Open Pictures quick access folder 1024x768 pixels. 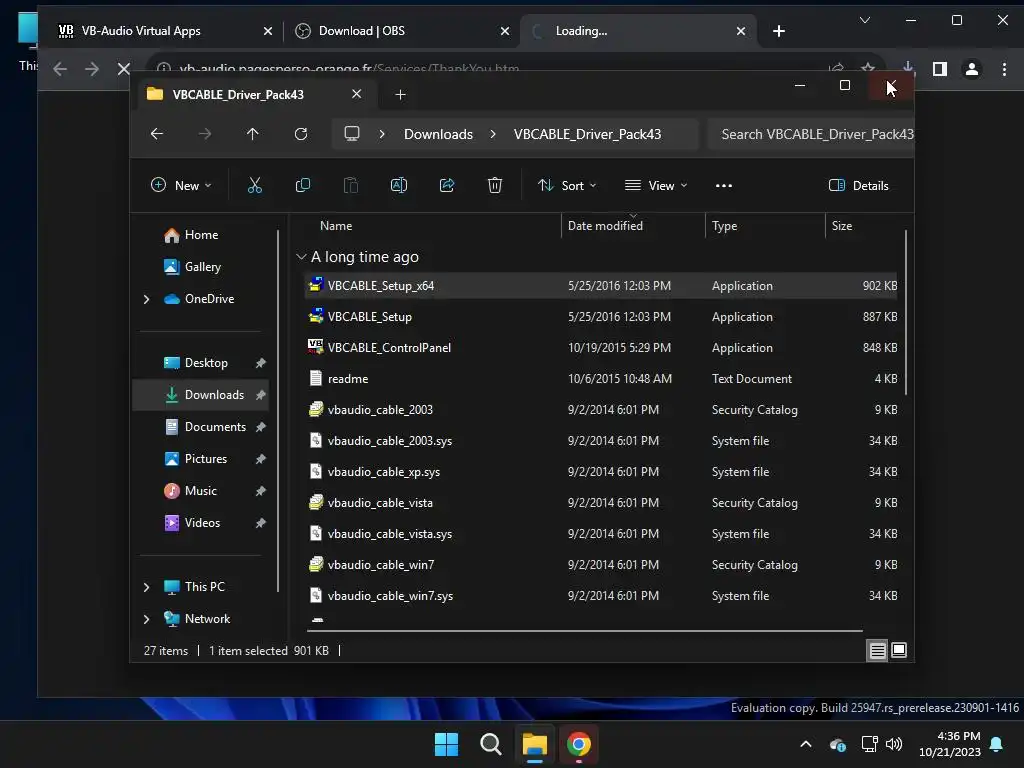206,459
